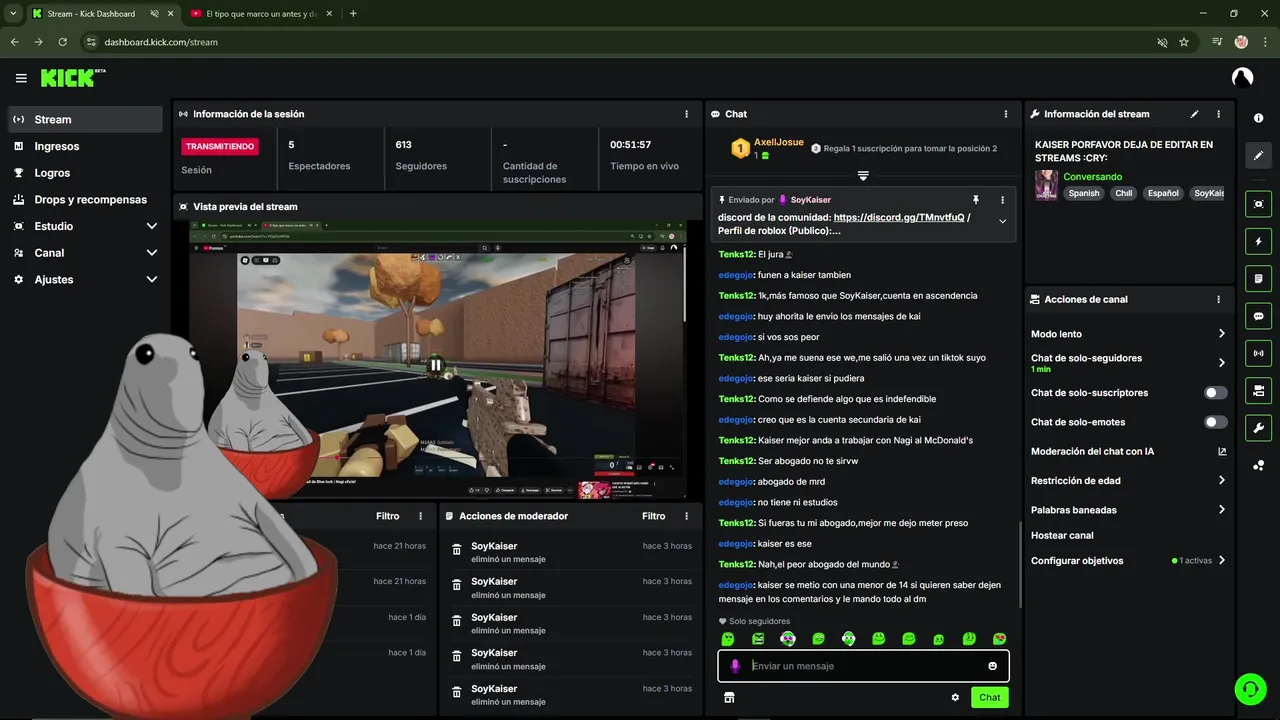Go to Drops y recompensas in sidebar

point(85,199)
